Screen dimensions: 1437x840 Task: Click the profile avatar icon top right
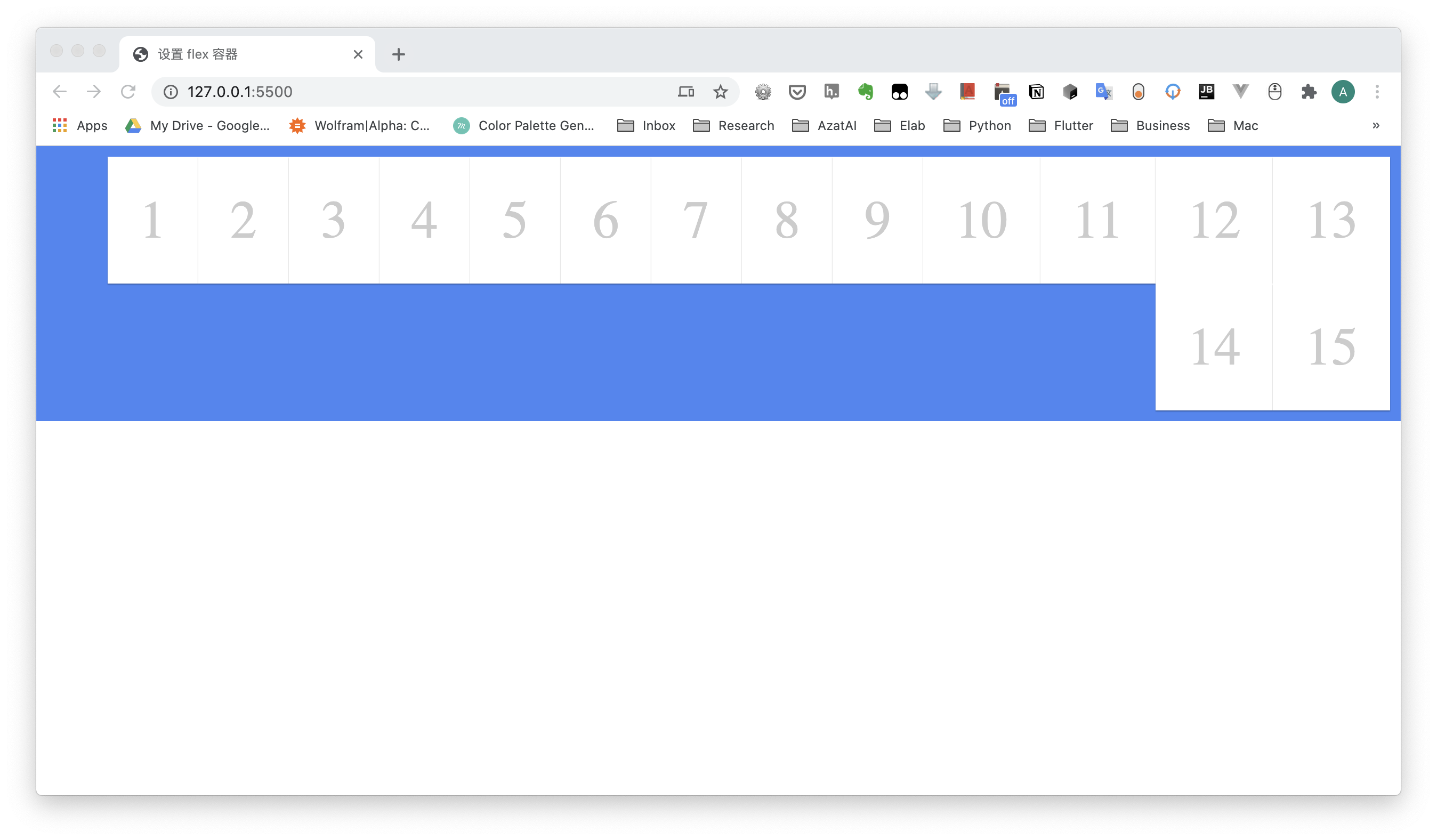pyautogui.click(x=1343, y=92)
